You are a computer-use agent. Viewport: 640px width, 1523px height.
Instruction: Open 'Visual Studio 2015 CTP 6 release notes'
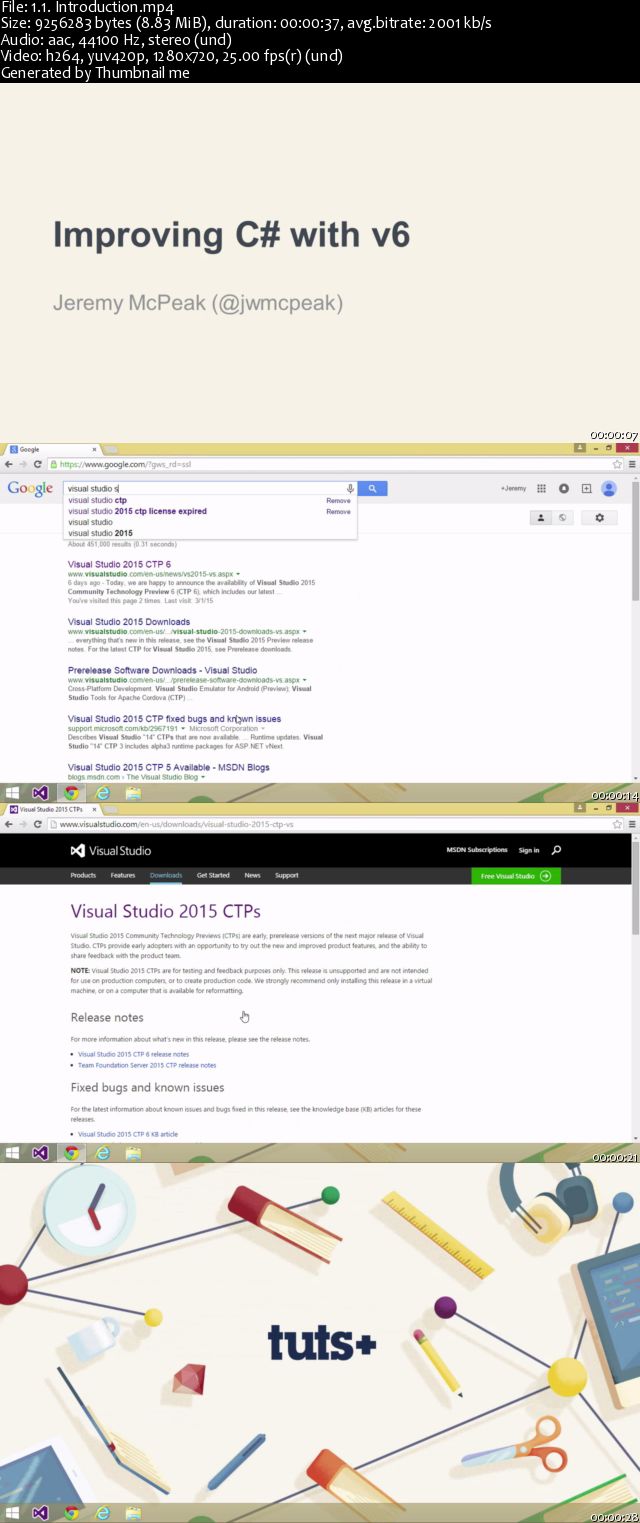133,1054
